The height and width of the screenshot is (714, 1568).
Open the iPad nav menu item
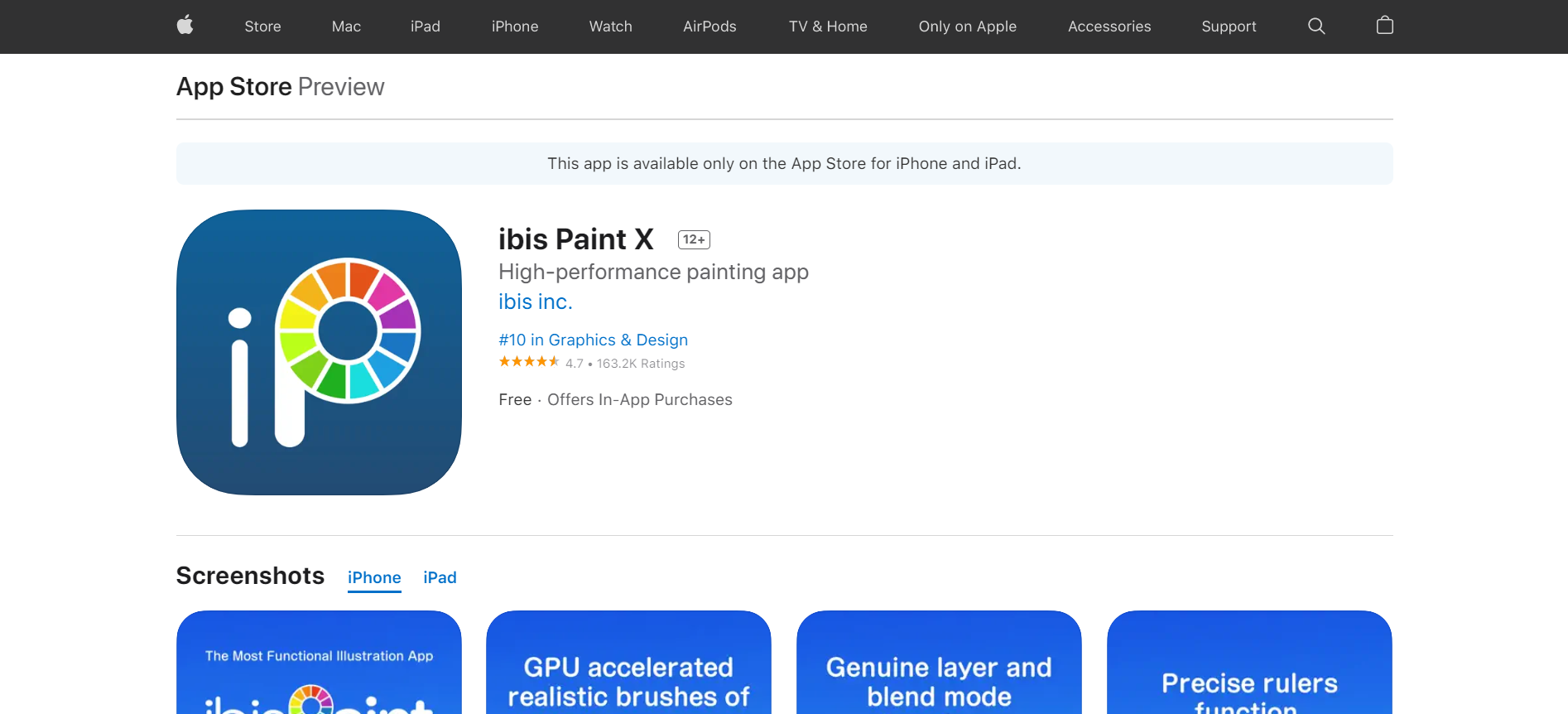pyautogui.click(x=426, y=27)
